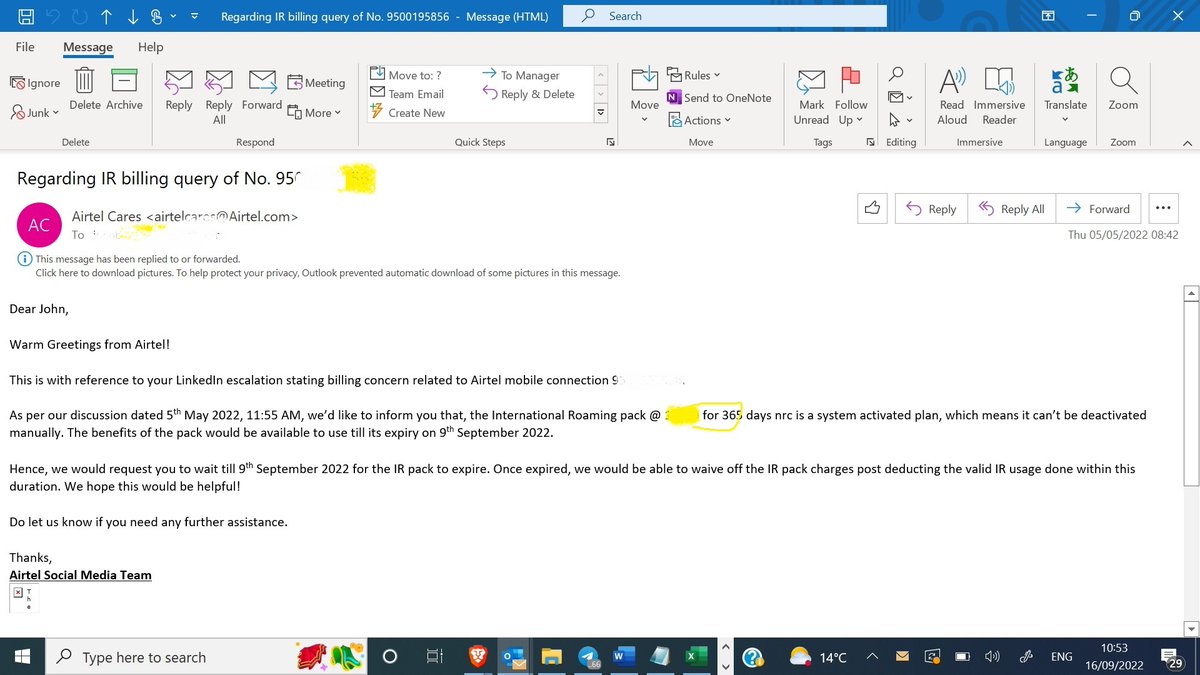Select the Team Email quick step

pyautogui.click(x=407, y=94)
